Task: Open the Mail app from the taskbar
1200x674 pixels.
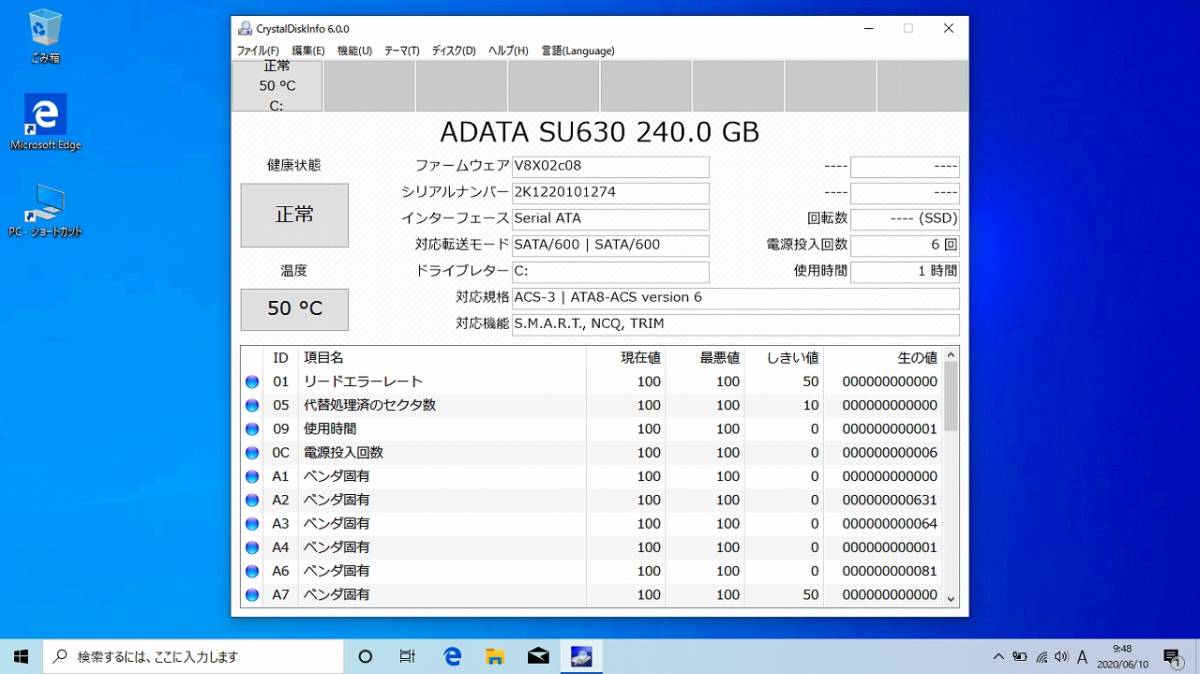Action: (538, 657)
